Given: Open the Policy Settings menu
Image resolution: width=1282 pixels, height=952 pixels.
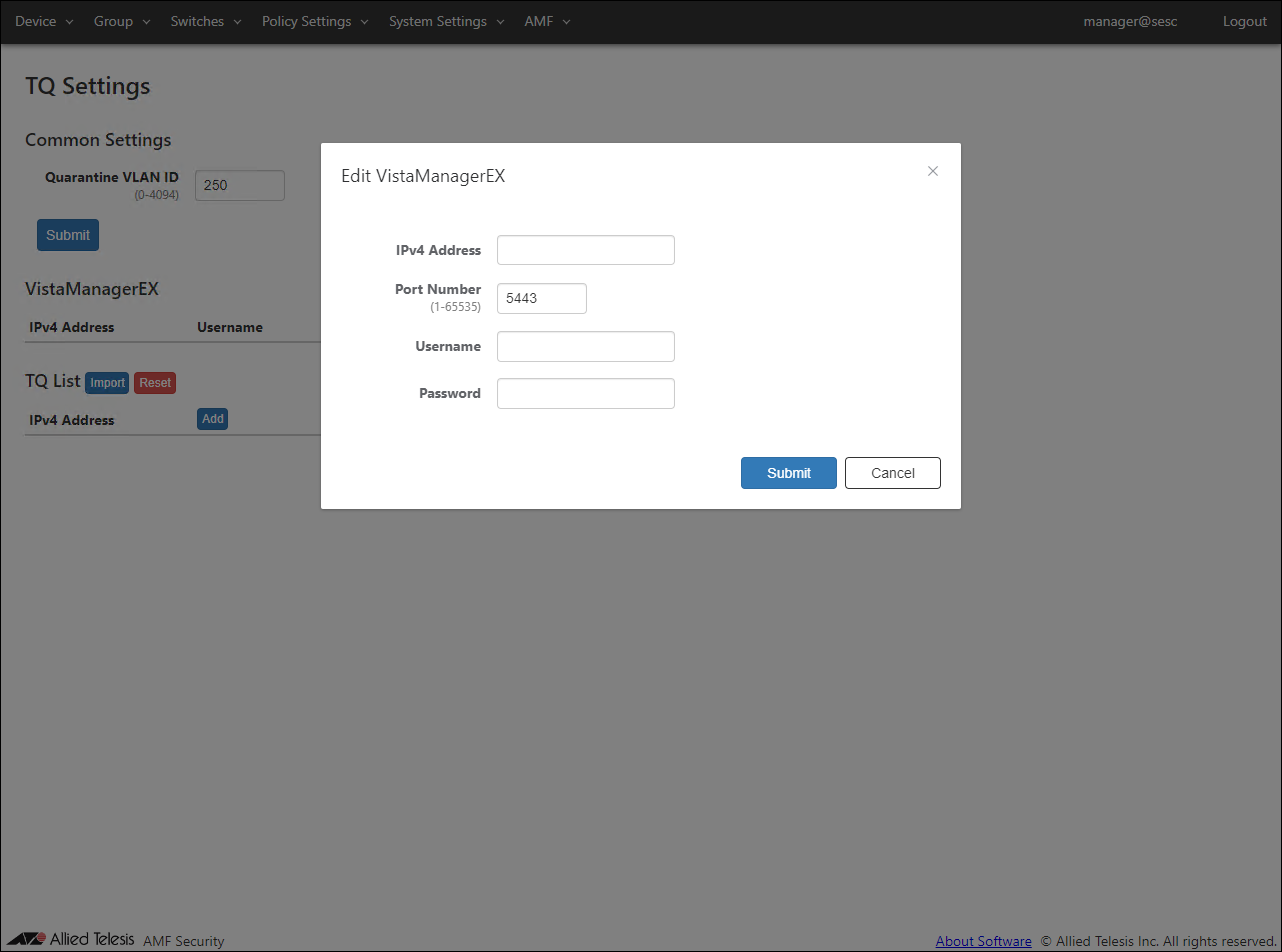Looking at the screenshot, I should coord(315,21).
